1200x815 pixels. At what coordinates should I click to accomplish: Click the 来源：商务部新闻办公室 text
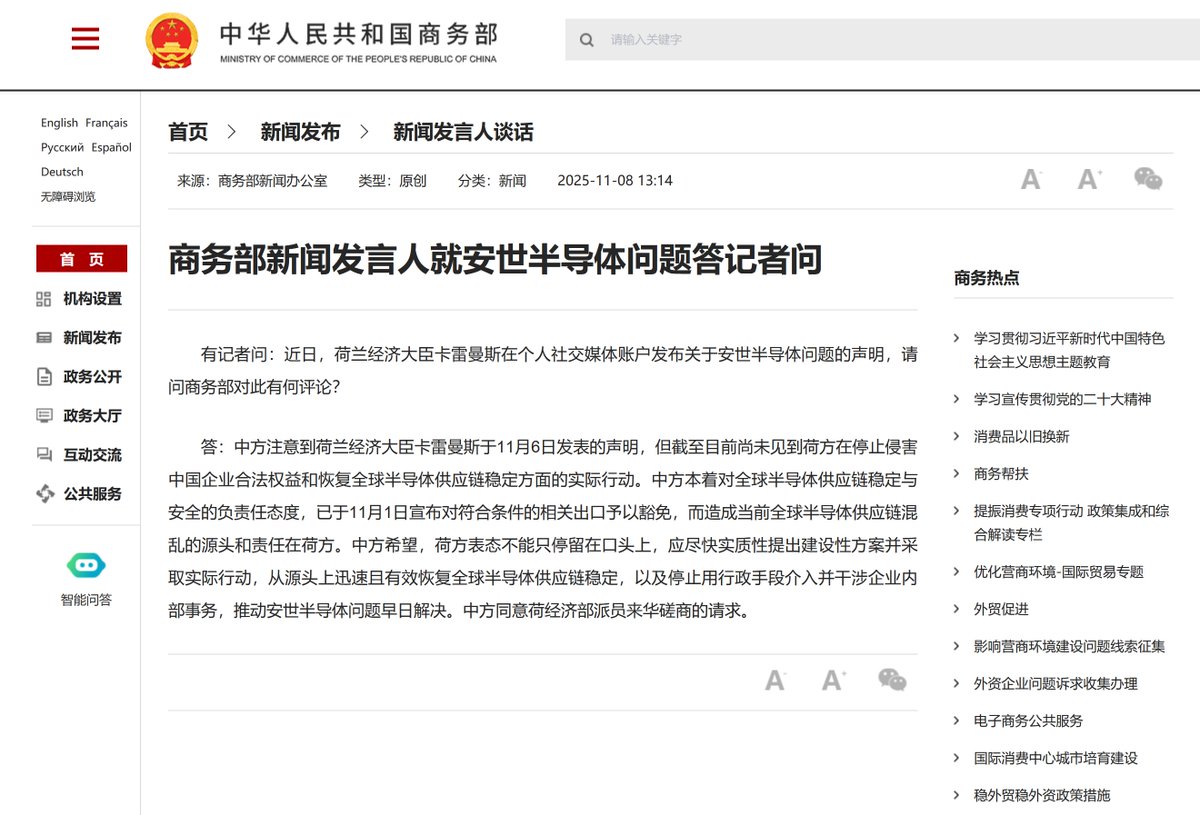(252, 181)
